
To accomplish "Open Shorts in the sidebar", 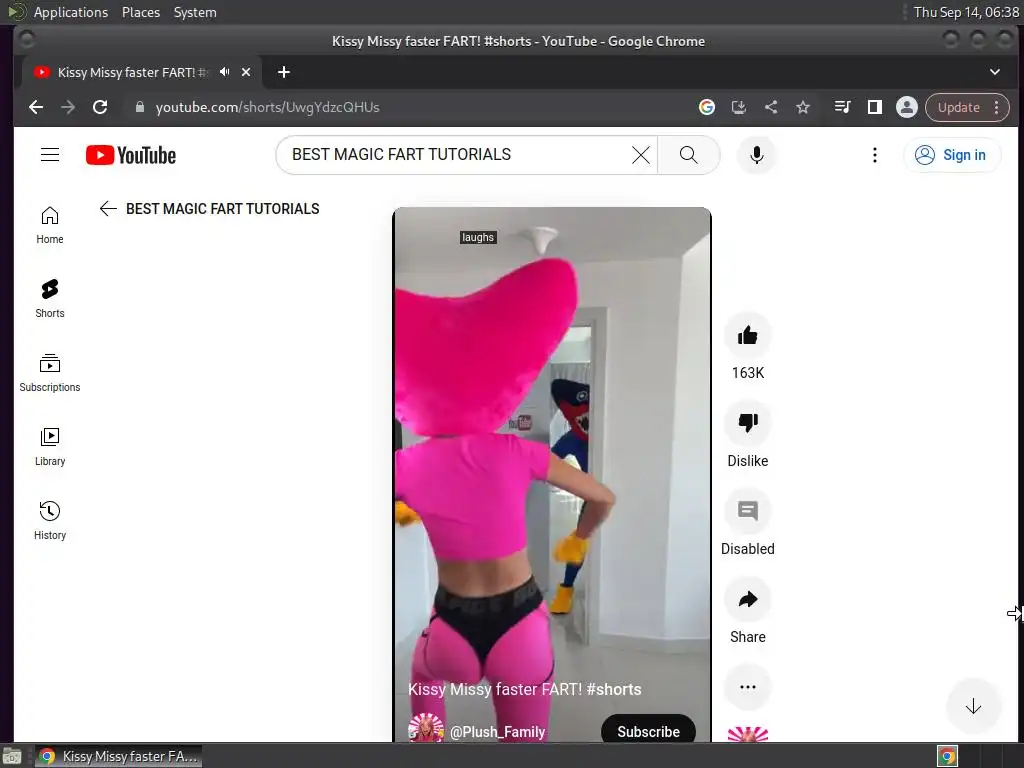I will 50,298.
